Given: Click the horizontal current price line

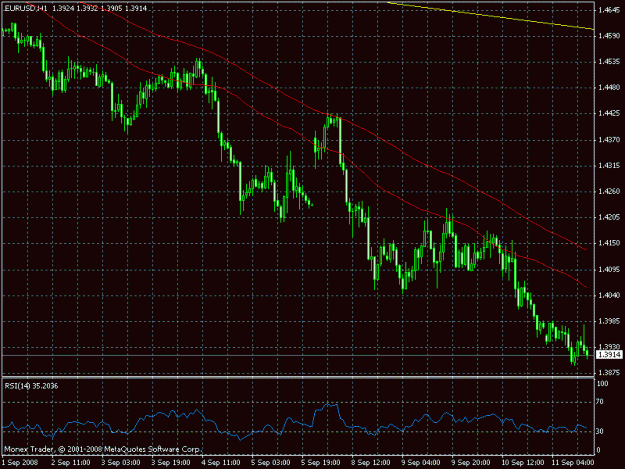Looking at the screenshot, I should (x=298, y=355).
